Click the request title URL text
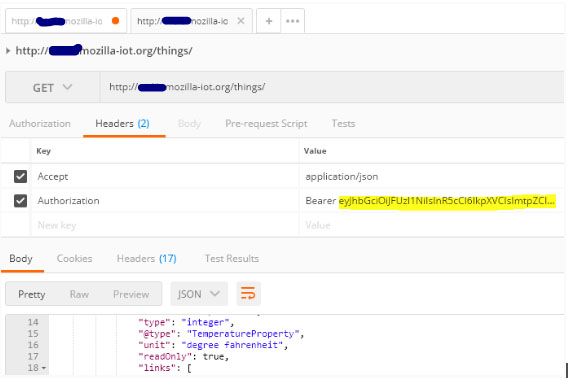 click(104, 51)
